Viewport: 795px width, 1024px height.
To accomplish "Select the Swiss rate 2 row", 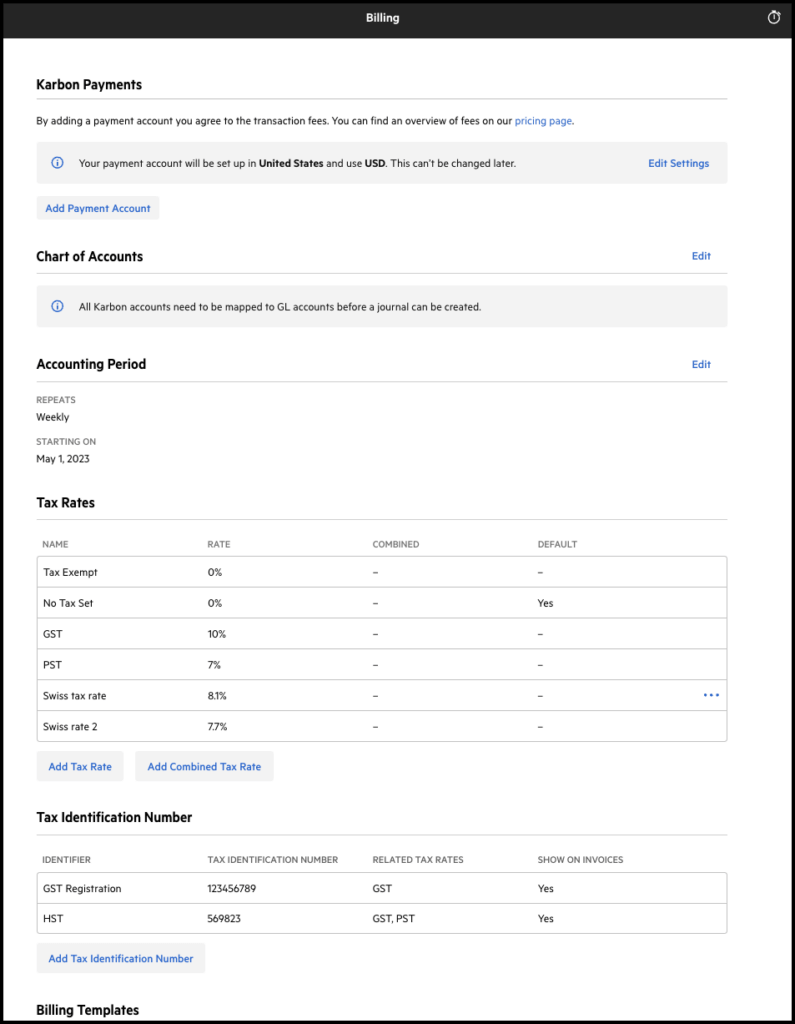I will (382, 726).
